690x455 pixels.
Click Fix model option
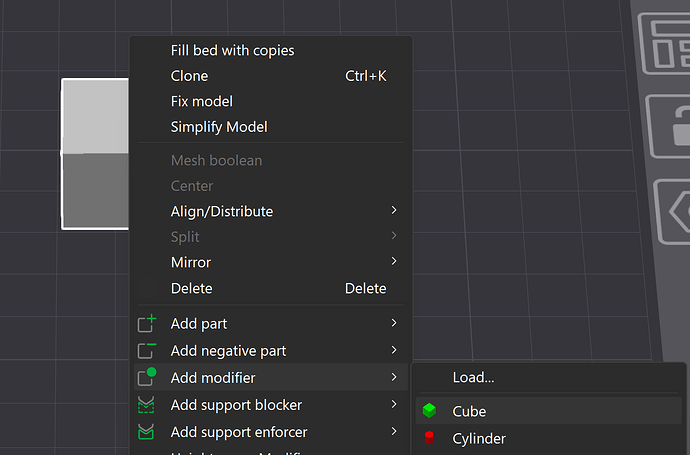(271, 102)
